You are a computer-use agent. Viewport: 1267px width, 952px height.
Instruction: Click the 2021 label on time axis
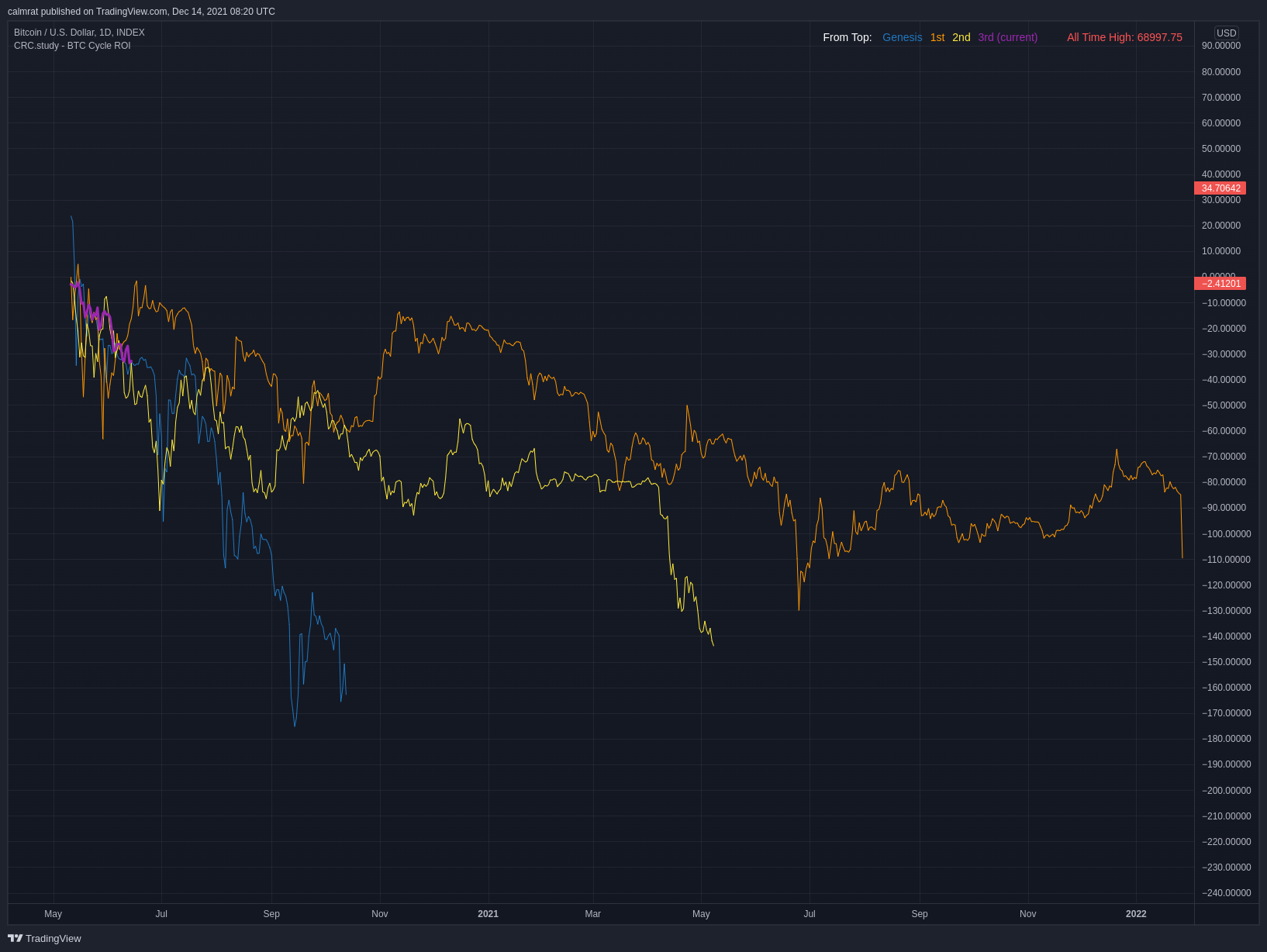(488, 914)
